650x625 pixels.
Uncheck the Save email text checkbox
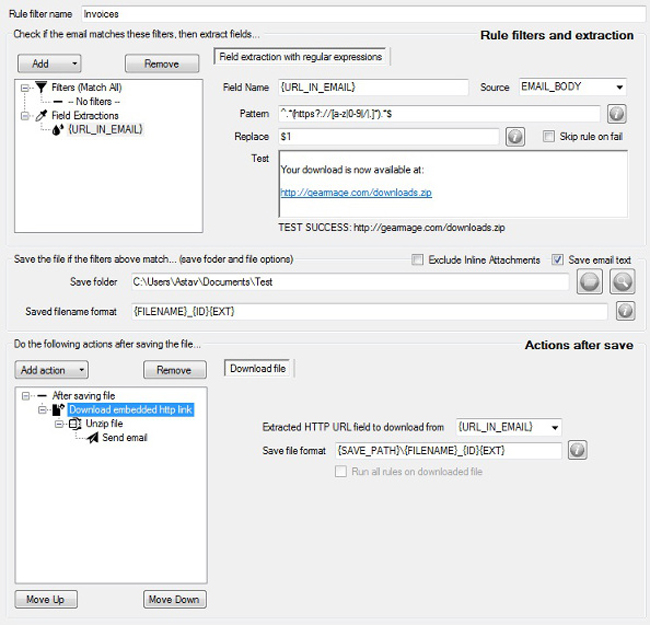[558, 260]
